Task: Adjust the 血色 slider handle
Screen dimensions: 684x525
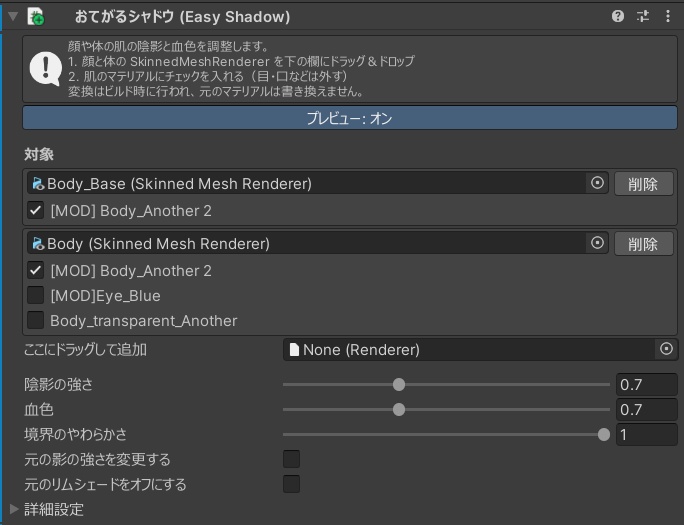Action: click(x=399, y=409)
